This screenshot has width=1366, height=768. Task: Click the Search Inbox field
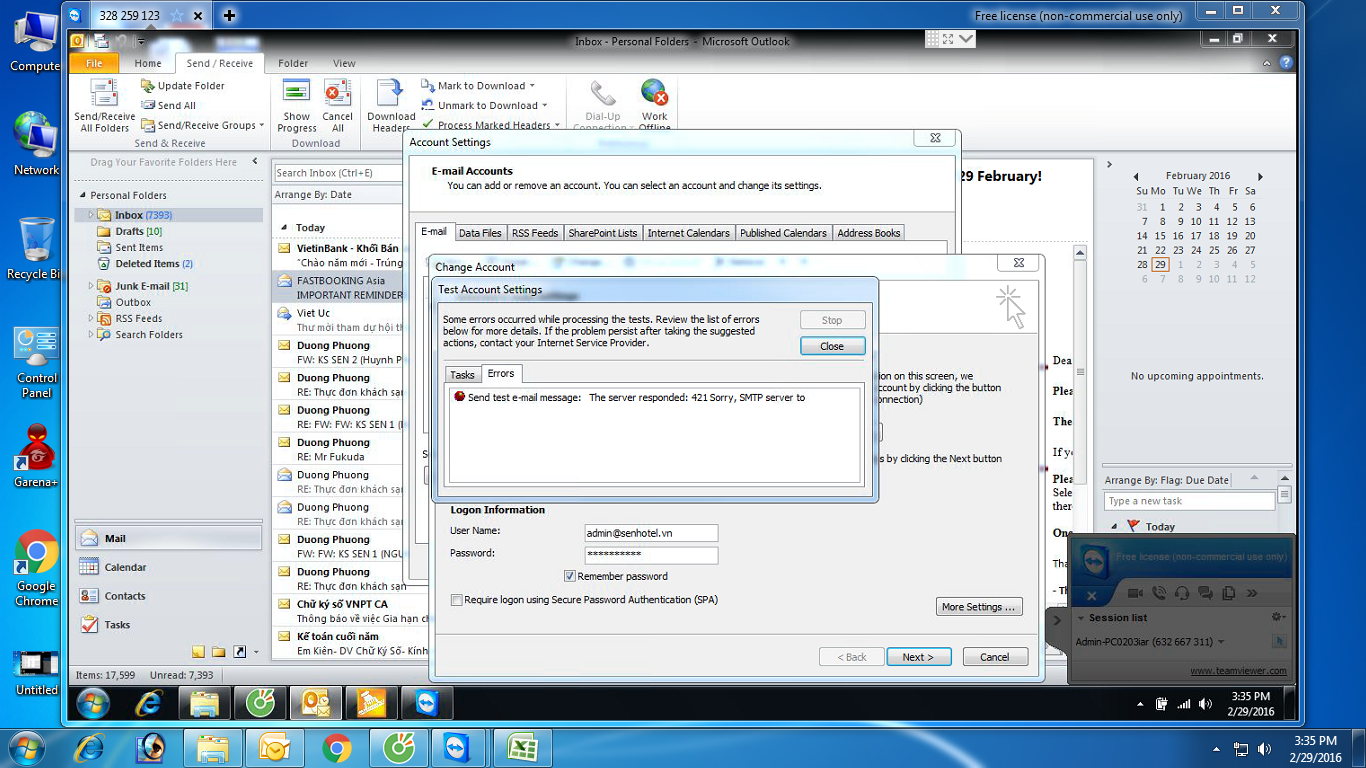pyautogui.click(x=340, y=173)
